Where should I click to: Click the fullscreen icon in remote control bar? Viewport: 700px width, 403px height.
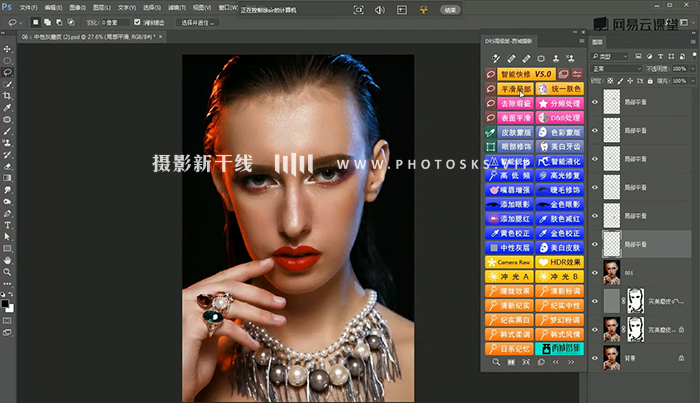pyautogui.click(x=358, y=10)
